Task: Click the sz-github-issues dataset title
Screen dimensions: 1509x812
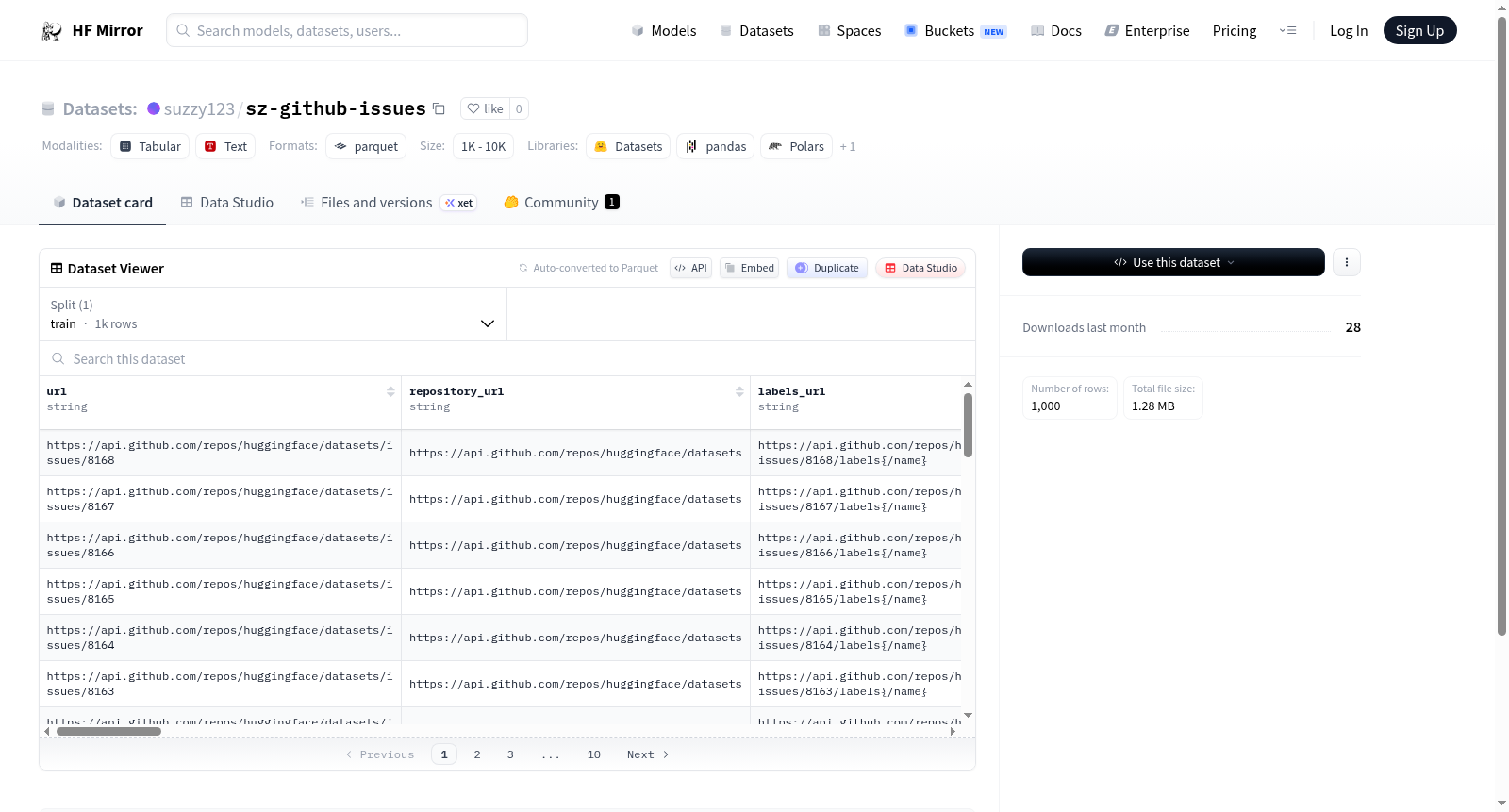Action: pos(336,108)
